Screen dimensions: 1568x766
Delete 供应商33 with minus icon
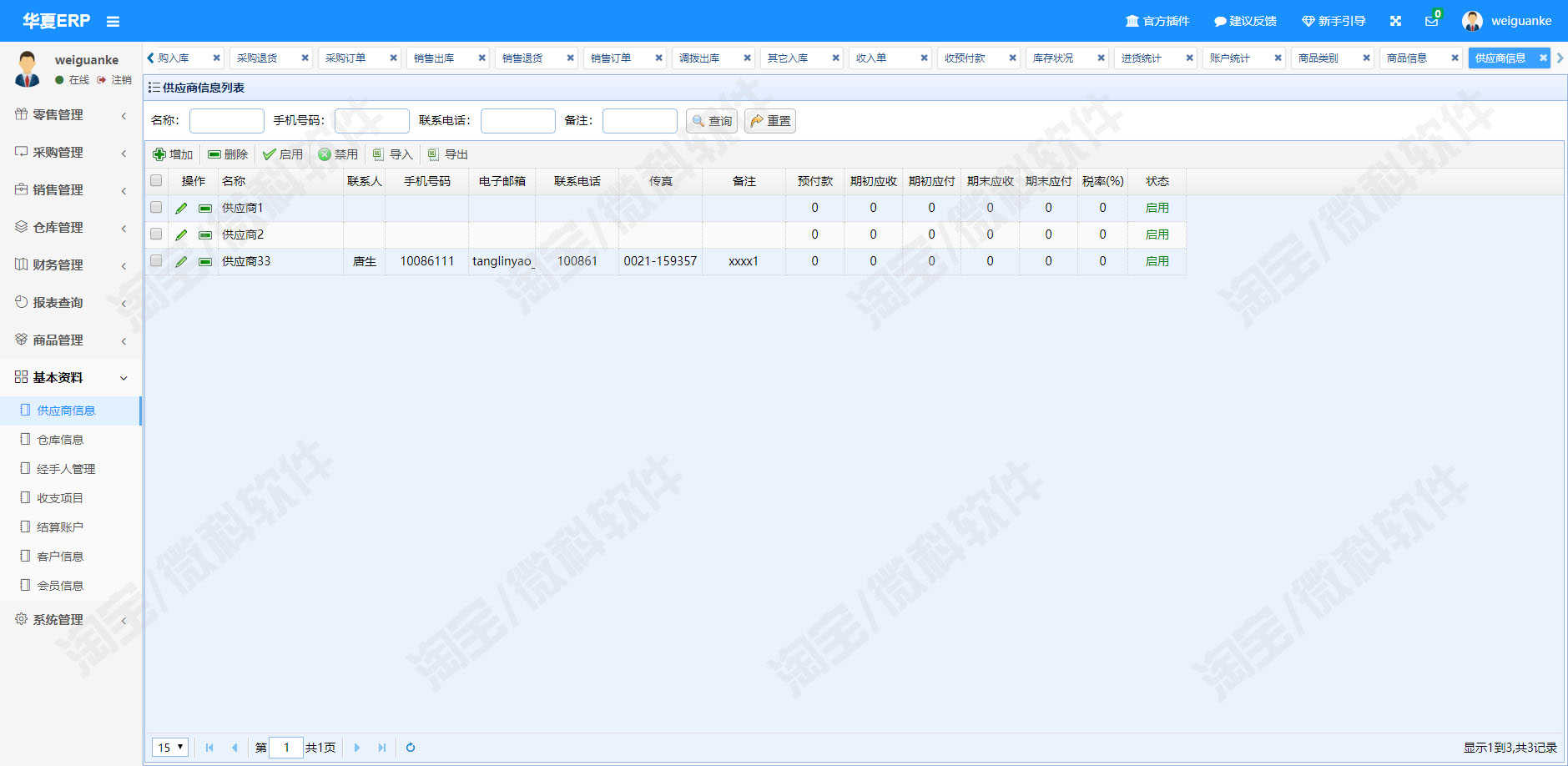(205, 261)
